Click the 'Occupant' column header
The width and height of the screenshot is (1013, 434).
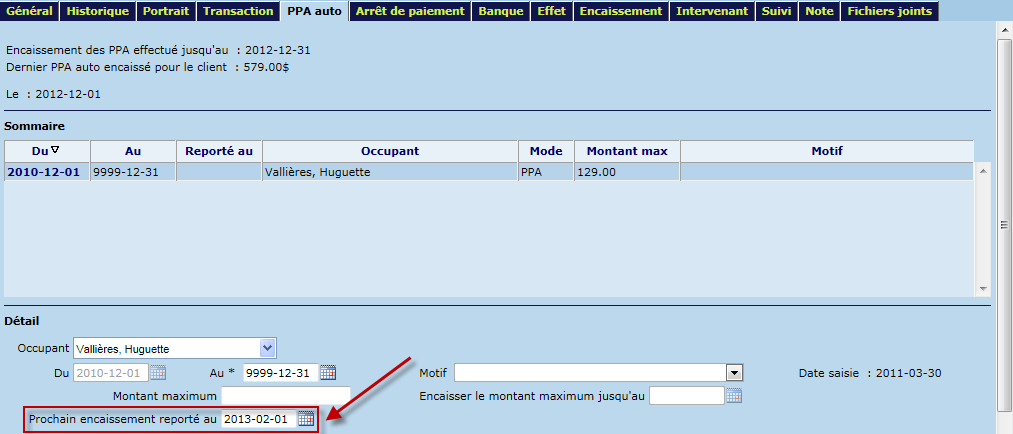390,151
